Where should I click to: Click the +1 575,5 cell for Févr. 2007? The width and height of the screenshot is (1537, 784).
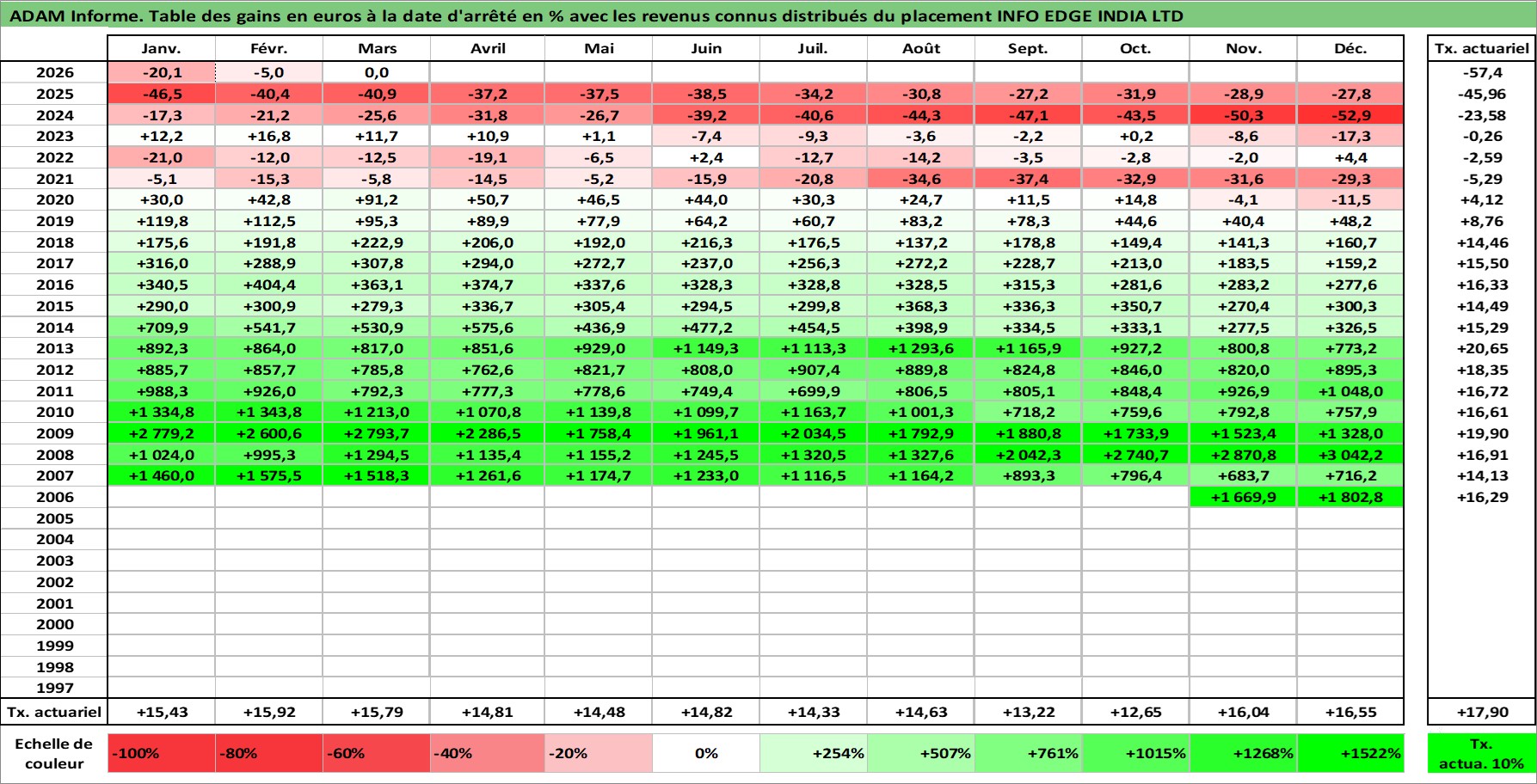coord(268,475)
